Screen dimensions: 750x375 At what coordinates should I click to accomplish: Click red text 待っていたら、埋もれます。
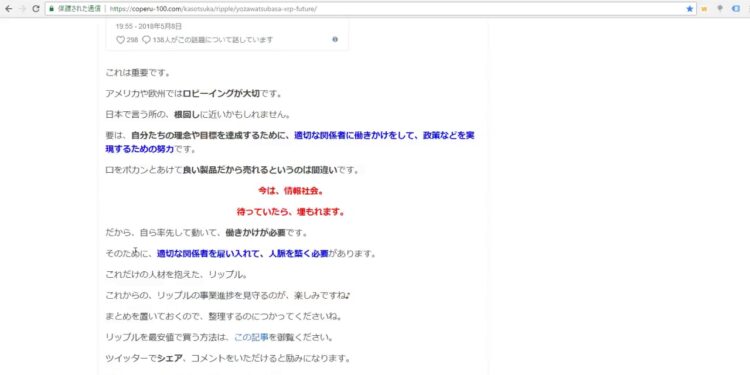pyautogui.click(x=291, y=212)
